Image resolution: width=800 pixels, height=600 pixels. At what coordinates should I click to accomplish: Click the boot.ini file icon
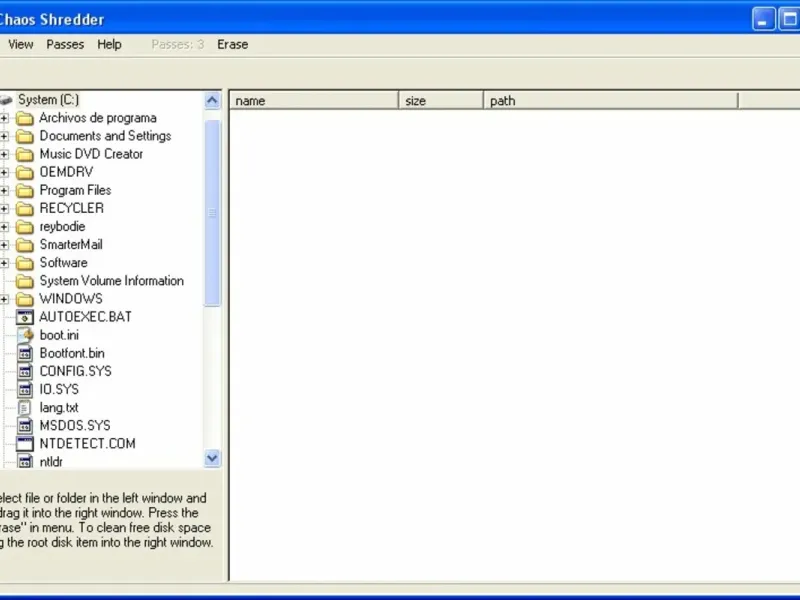tap(24, 335)
